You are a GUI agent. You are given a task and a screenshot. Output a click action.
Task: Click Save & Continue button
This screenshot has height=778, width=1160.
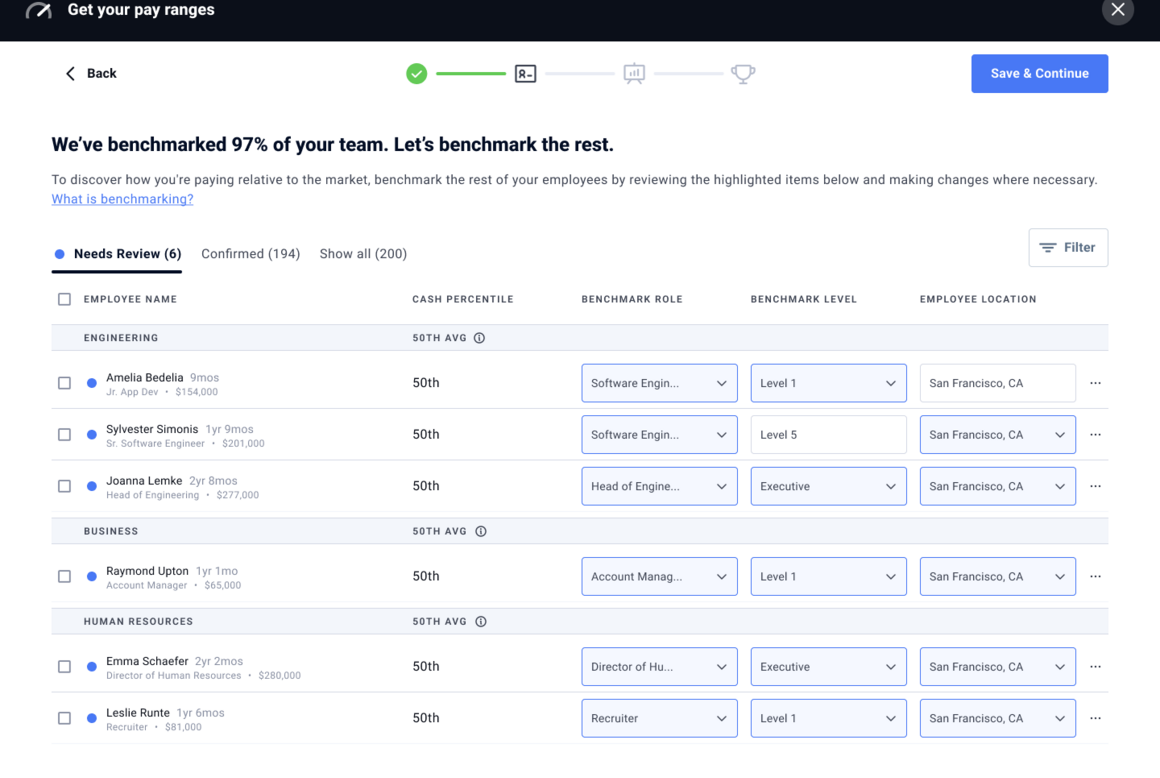[1039, 73]
